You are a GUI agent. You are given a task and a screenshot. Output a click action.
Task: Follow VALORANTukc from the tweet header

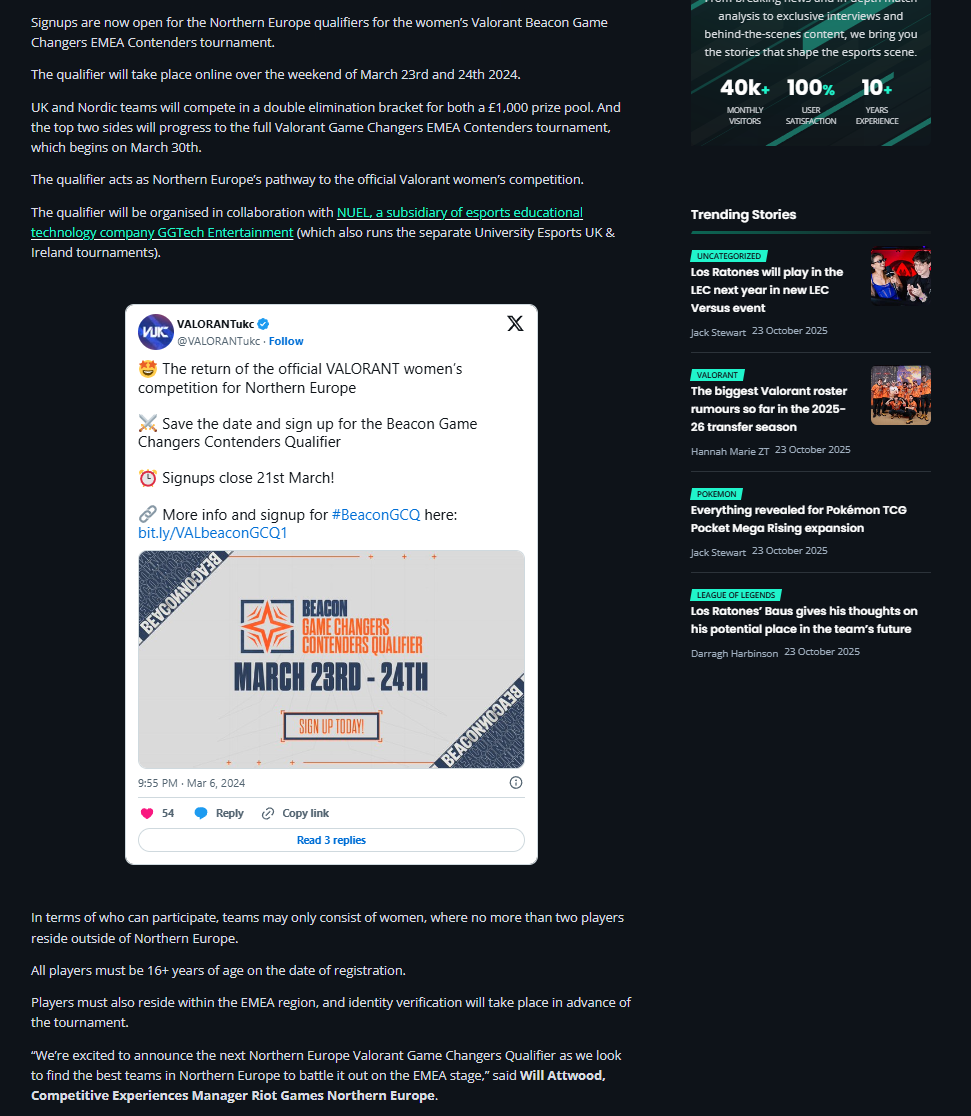[x=286, y=341]
